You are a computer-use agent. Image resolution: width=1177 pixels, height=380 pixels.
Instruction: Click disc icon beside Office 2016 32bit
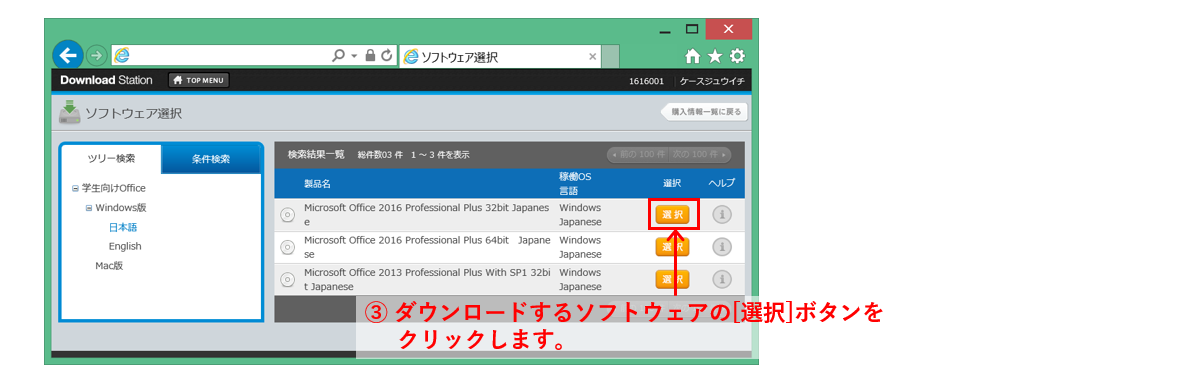point(287,215)
